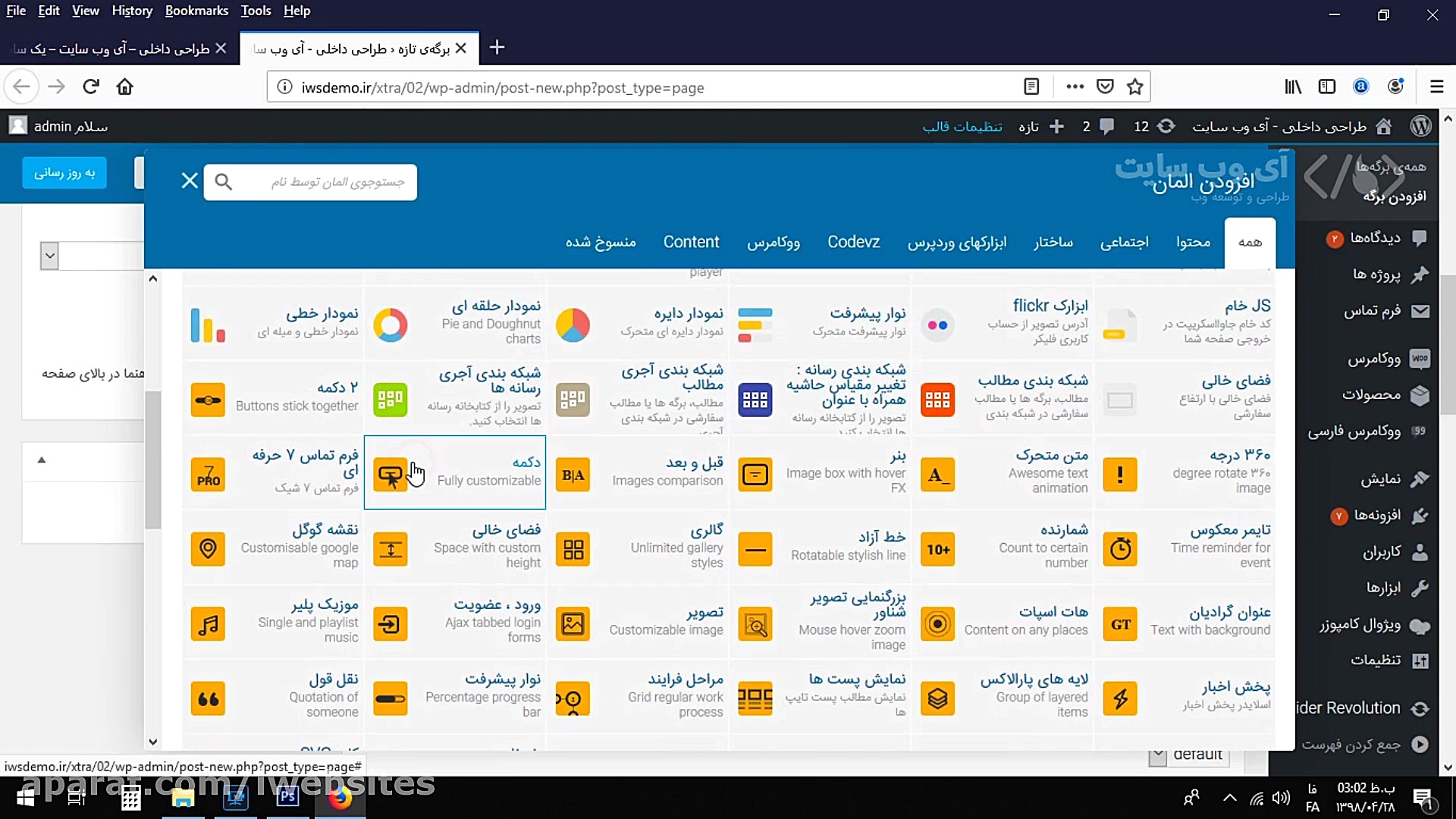
Task: Expand the empty combobox on the left panel
Action: pyautogui.click(x=49, y=256)
